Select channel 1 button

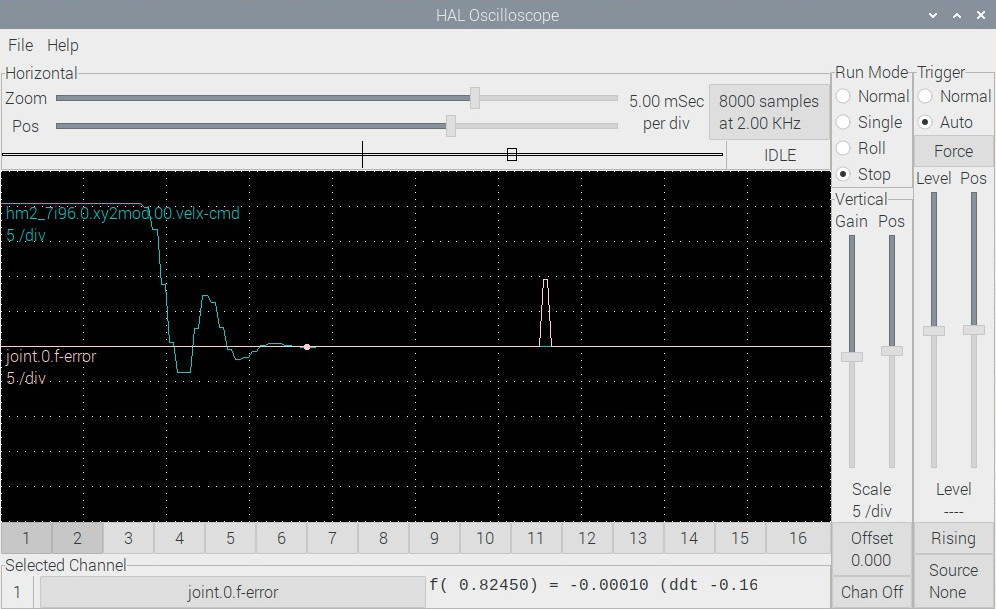coord(26,538)
